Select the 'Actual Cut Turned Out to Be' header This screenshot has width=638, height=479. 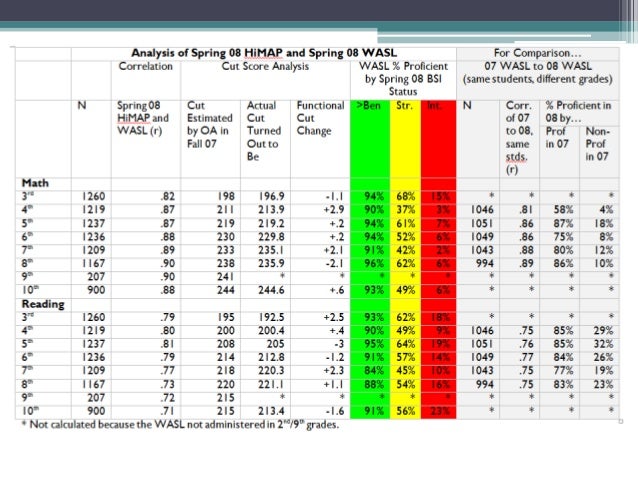(x=264, y=131)
